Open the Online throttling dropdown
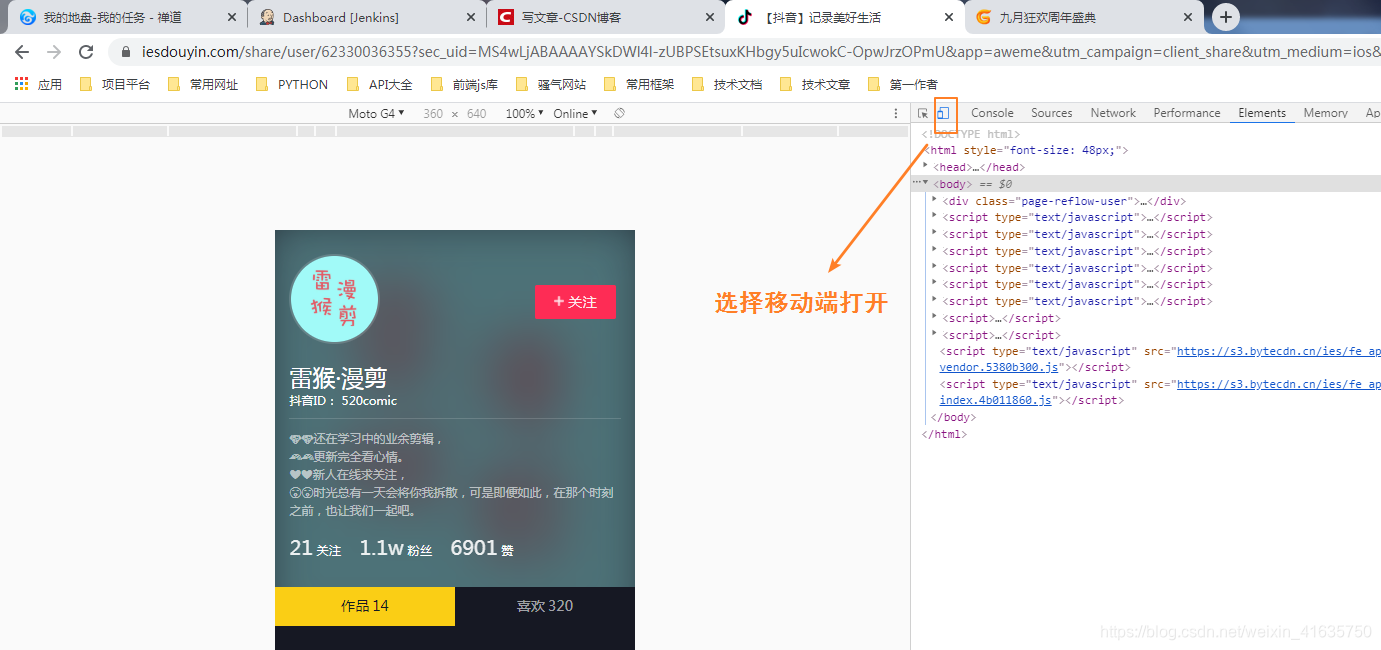The width and height of the screenshot is (1381, 650). [575, 113]
